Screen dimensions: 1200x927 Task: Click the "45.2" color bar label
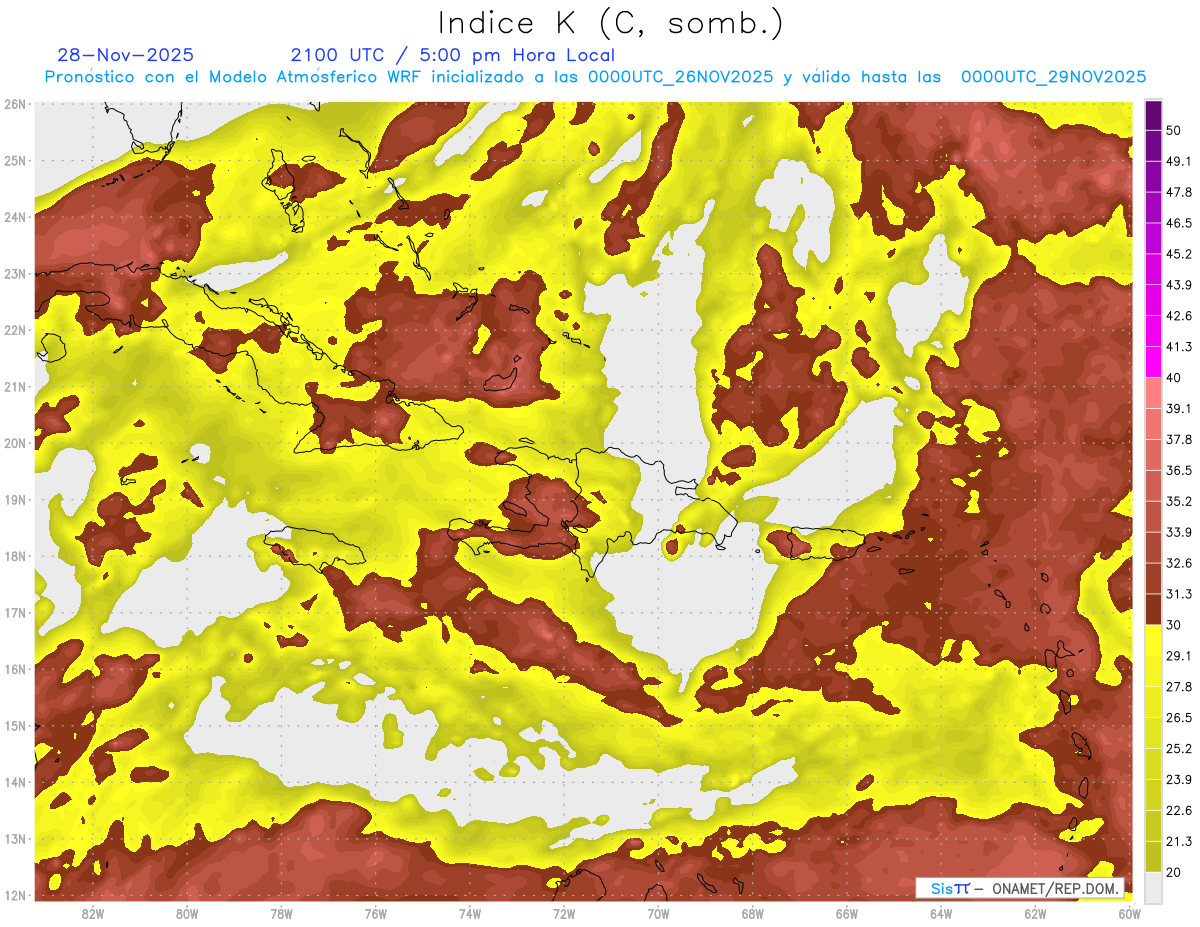click(1179, 254)
